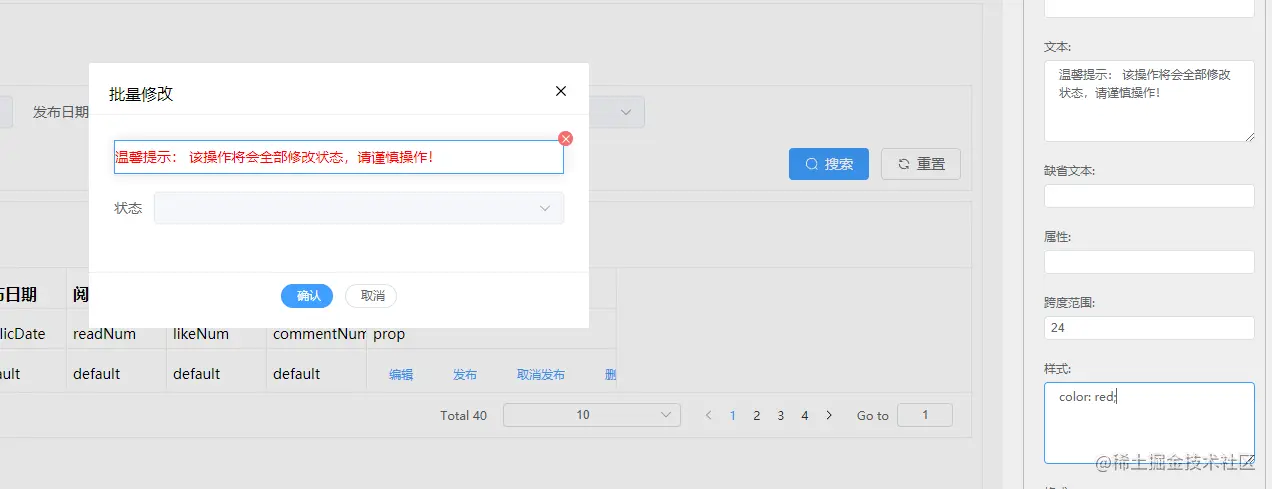Open the page-size dropdown showing 10
1272x489 pixels.
click(592, 415)
